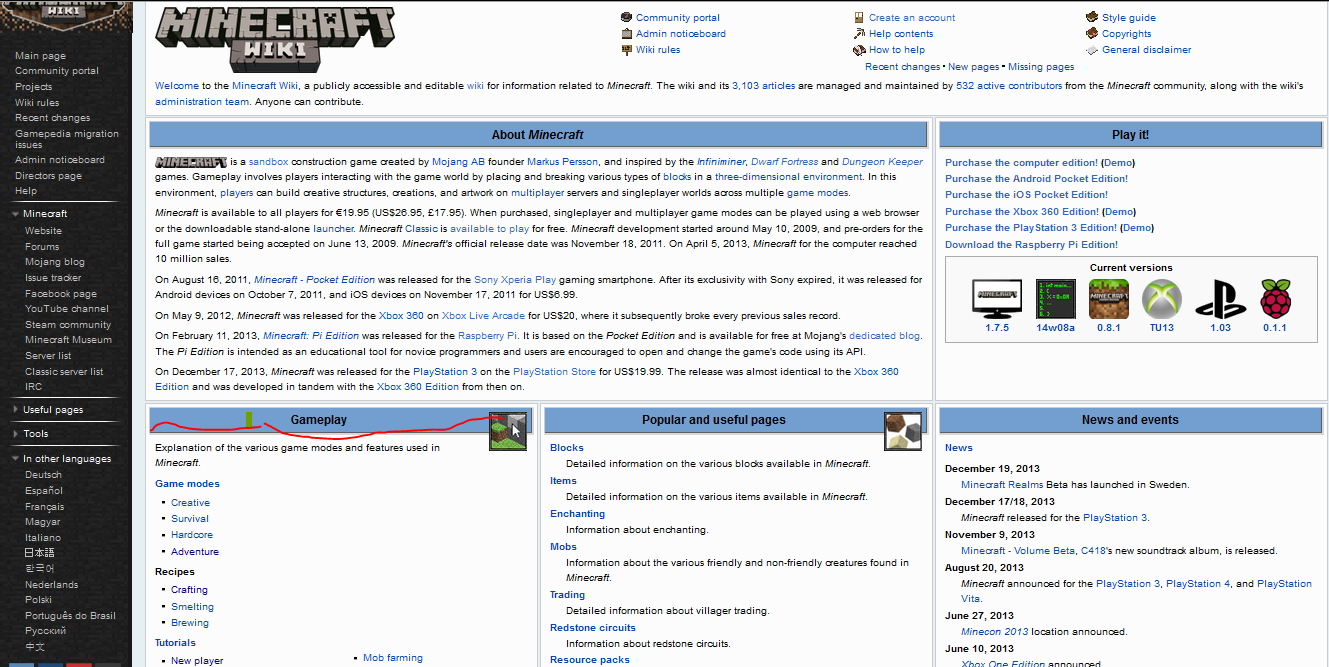Screen dimensions: 1329x667
Task: Click the icon beside the top Community portal link
Action: [x=627, y=17]
